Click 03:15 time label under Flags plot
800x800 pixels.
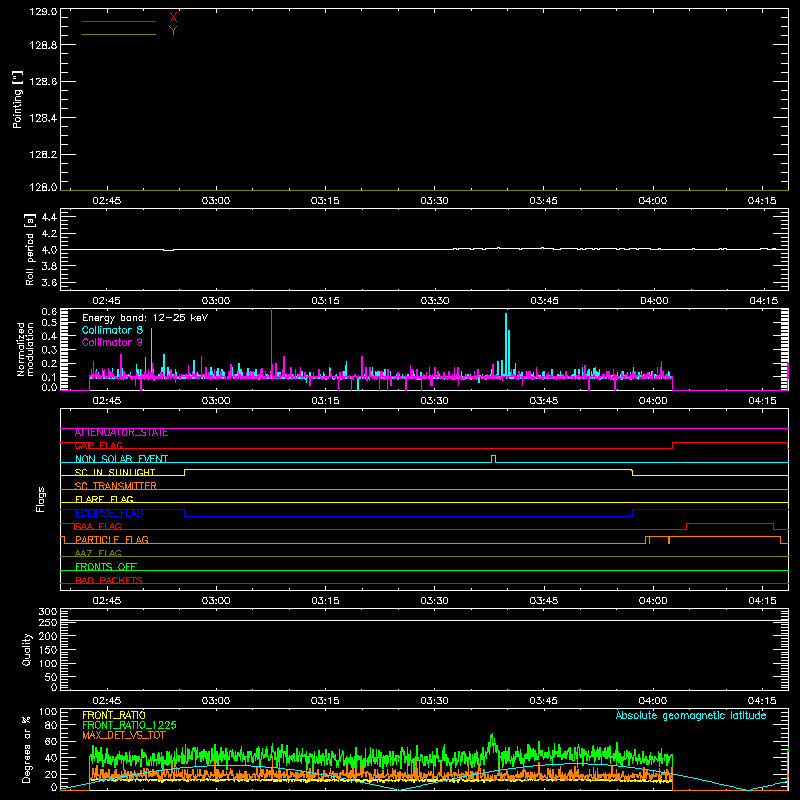[x=326, y=601]
